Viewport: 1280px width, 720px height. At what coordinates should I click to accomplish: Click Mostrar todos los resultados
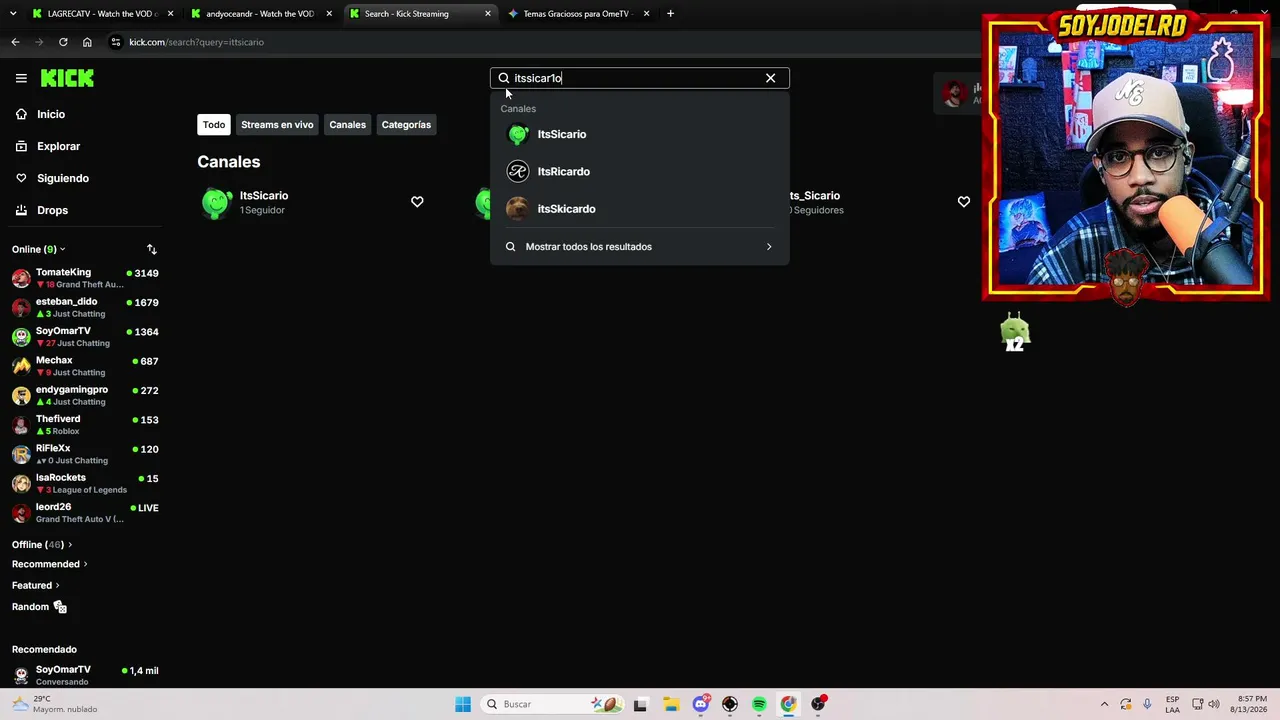pyautogui.click(x=639, y=247)
